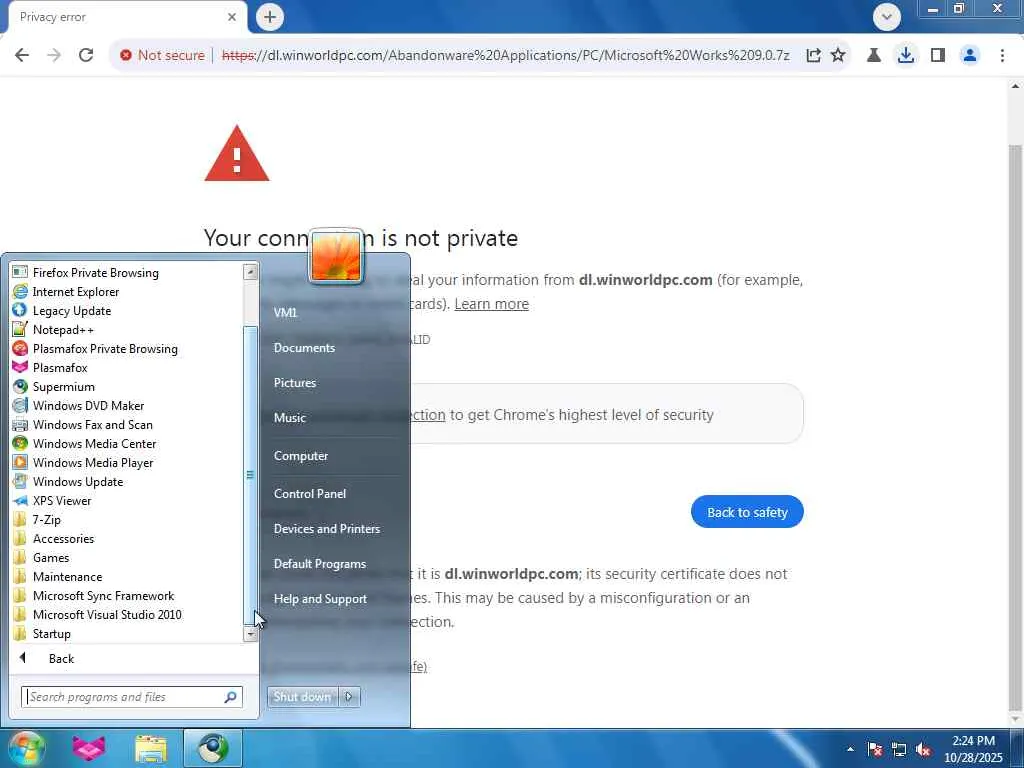
Task: Open Help and Support
Action: [x=321, y=599]
